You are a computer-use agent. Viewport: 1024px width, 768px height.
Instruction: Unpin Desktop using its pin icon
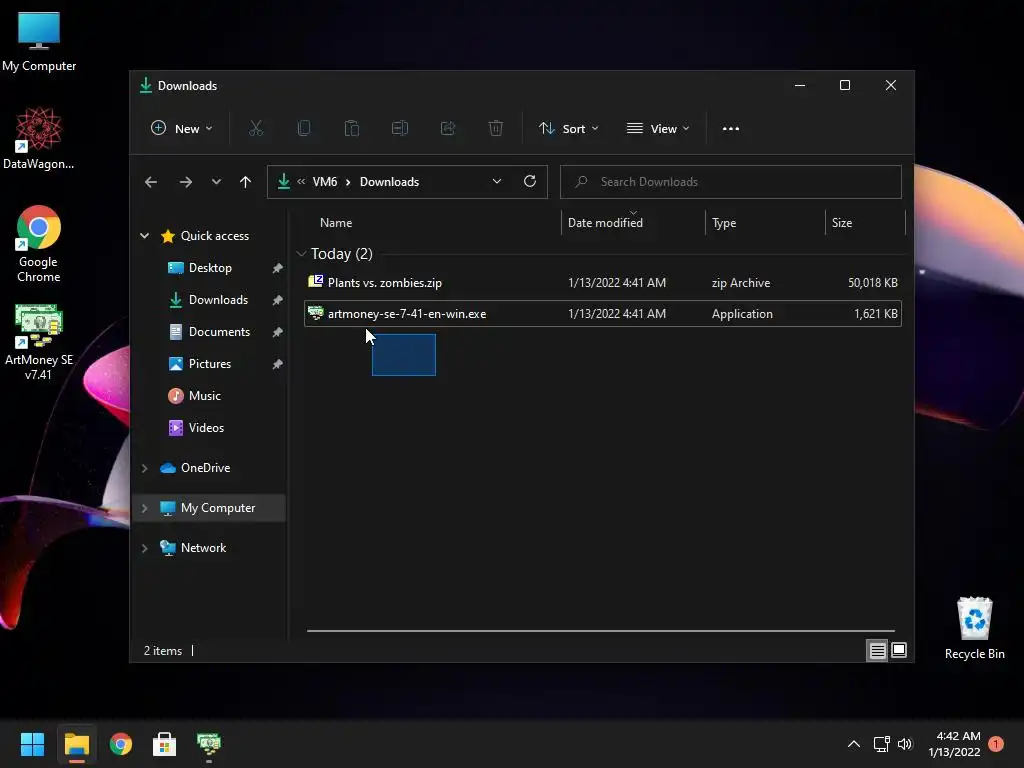[x=278, y=268]
